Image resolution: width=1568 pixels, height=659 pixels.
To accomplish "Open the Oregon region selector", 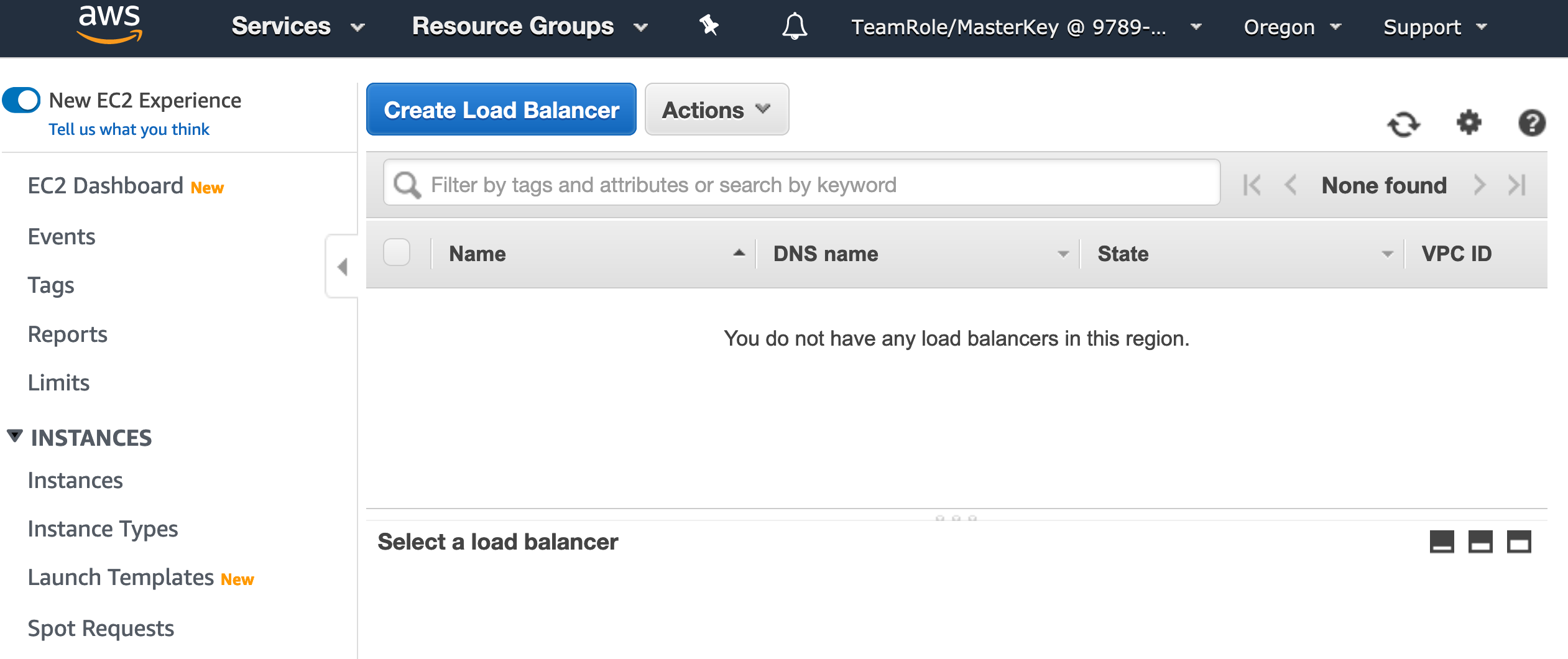I will coord(1292,27).
